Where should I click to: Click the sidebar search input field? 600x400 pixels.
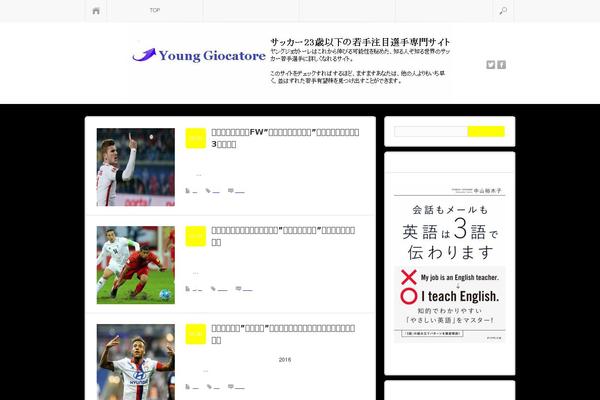coord(431,131)
